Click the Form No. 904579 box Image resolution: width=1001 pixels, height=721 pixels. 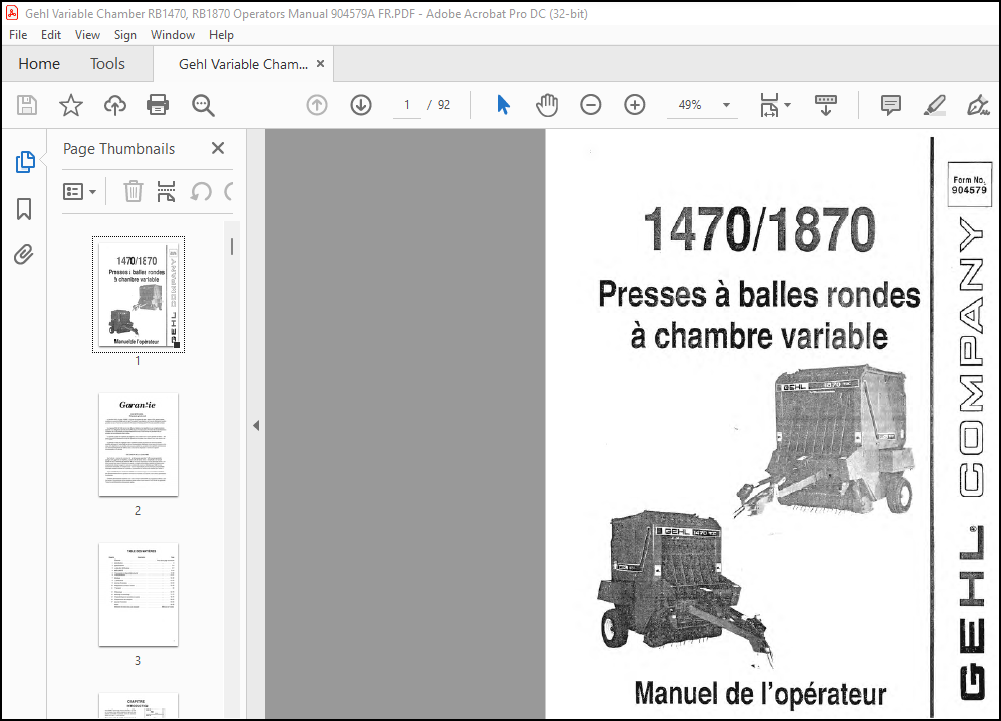point(969,185)
